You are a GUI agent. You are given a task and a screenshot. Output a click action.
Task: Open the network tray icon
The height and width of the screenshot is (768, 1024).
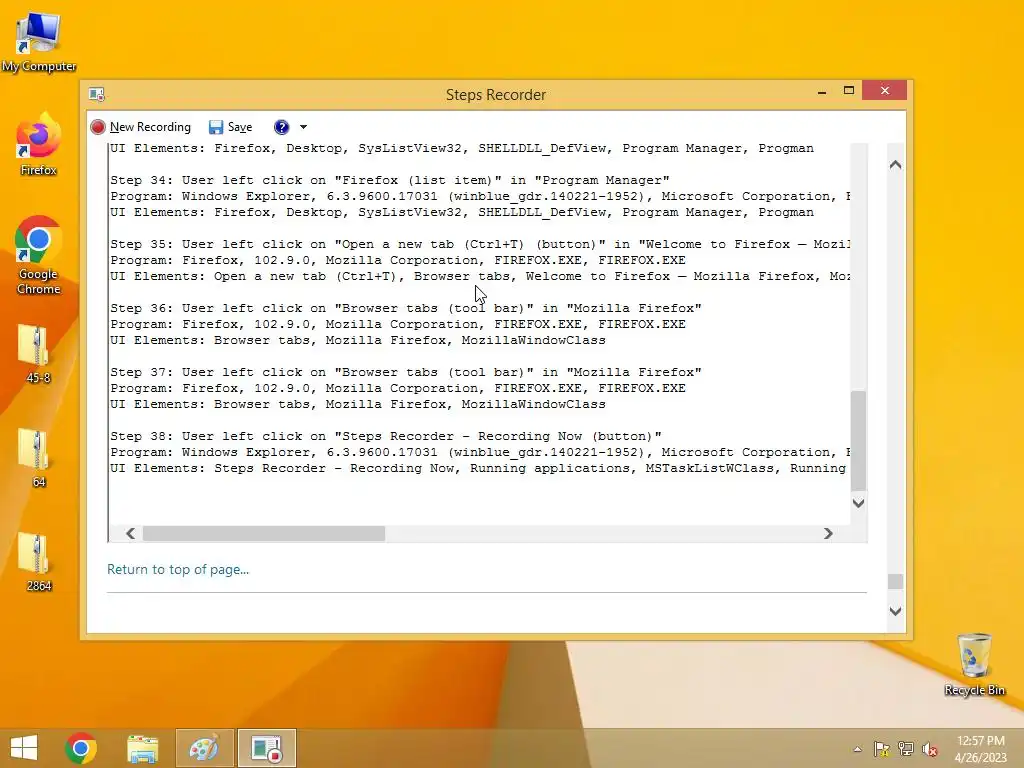point(906,749)
